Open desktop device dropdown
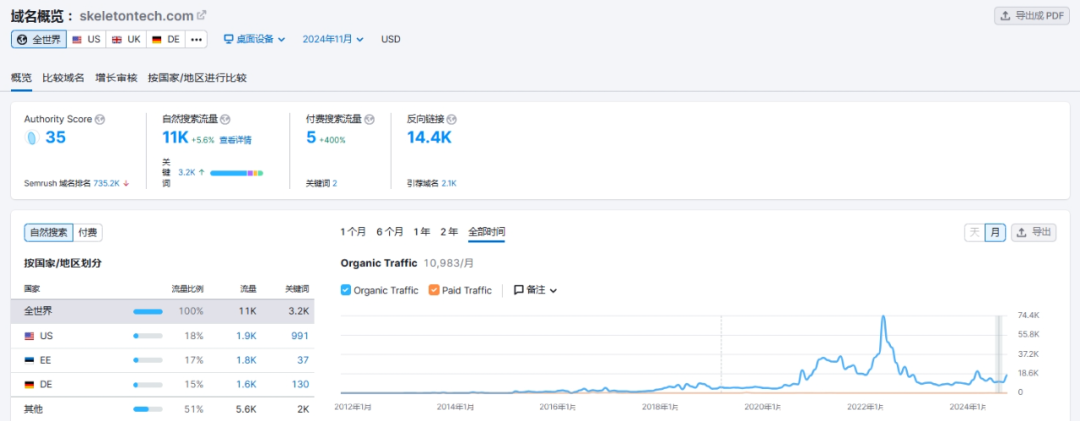Viewport: 1080px width, 421px height. [x=254, y=39]
